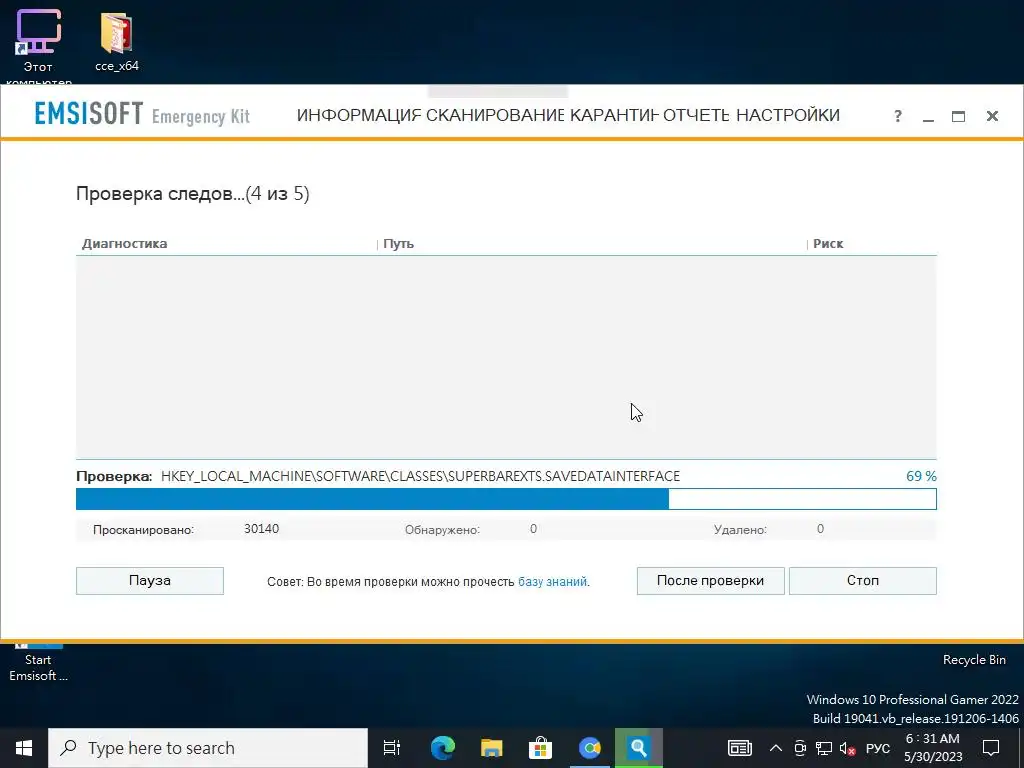Minimize the Emsisoft Emergency Kit window
Screen dimensions: 1024x768
click(x=928, y=117)
